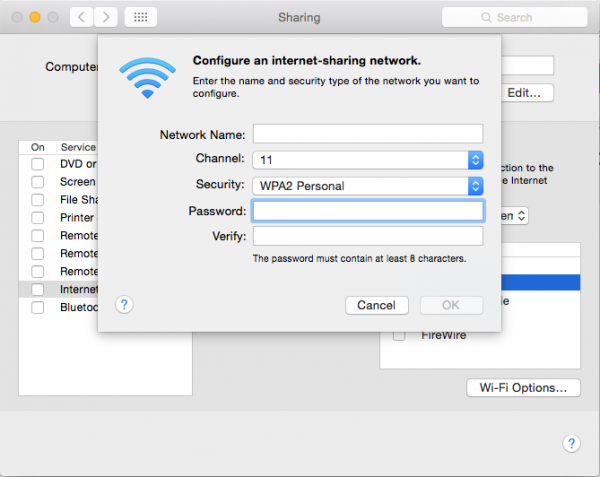Click the help button in the dialog
The image size is (600, 477).
pyautogui.click(x=125, y=305)
